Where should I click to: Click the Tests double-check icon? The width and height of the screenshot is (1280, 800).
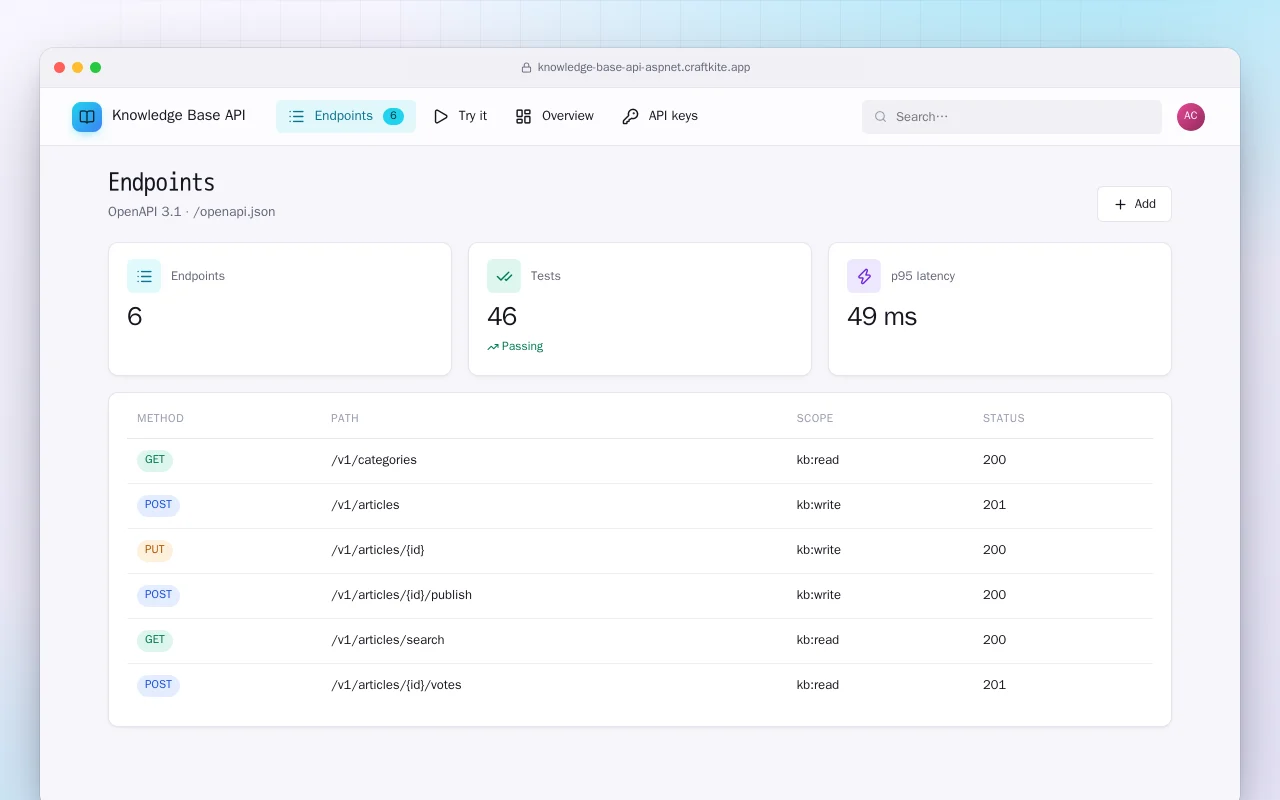[x=504, y=276]
